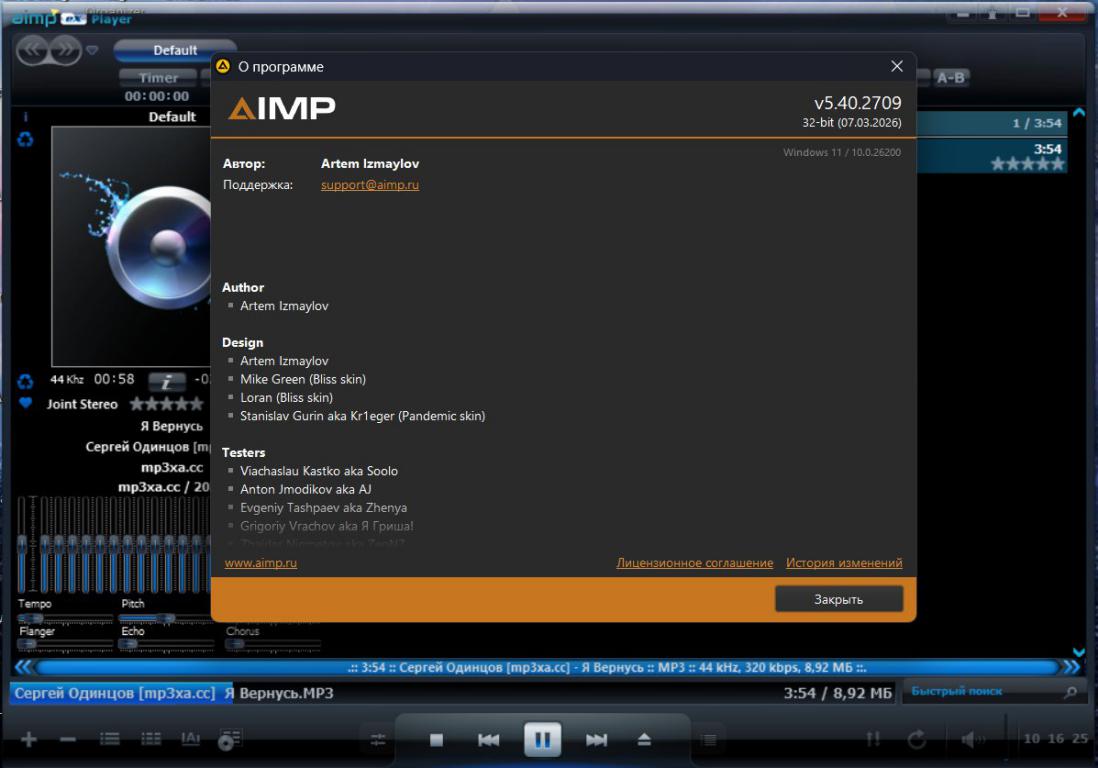
Task: Click the eject/open file icon
Action: tap(644, 740)
